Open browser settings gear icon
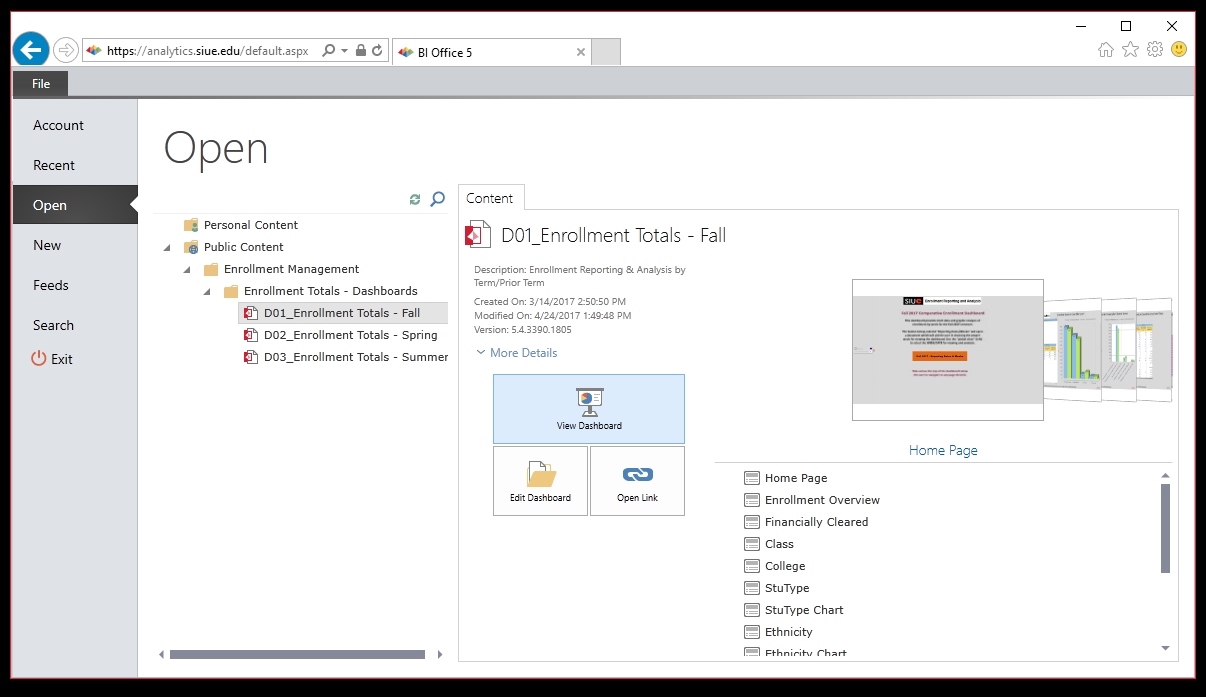This screenshot has width=1206, height=697. tap(1155, 49)
